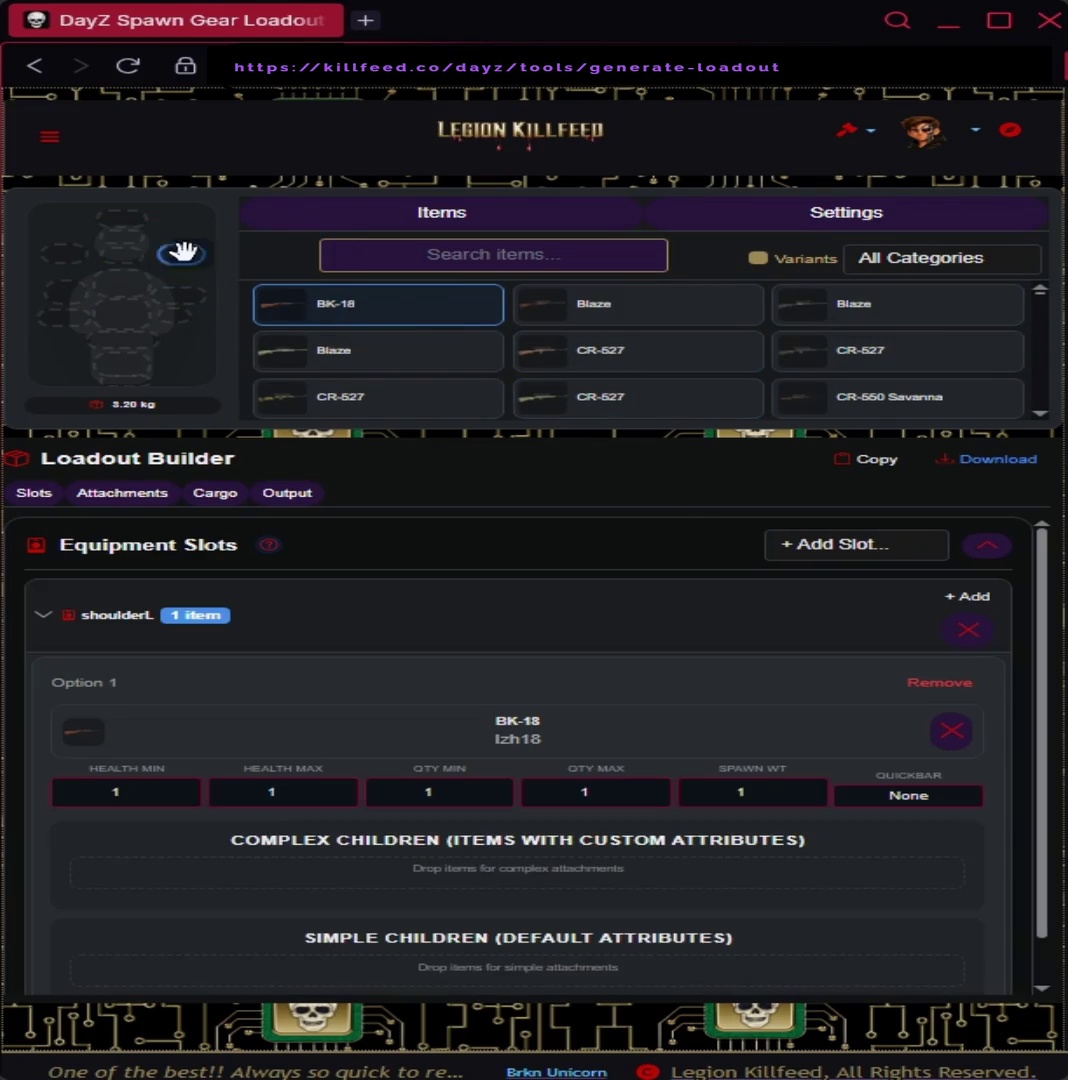Image resolution: width=1068 pixels, height=1080 pixels.
Task: Collapse the shoulderL slot chevron
Action: tap(43, 614)
